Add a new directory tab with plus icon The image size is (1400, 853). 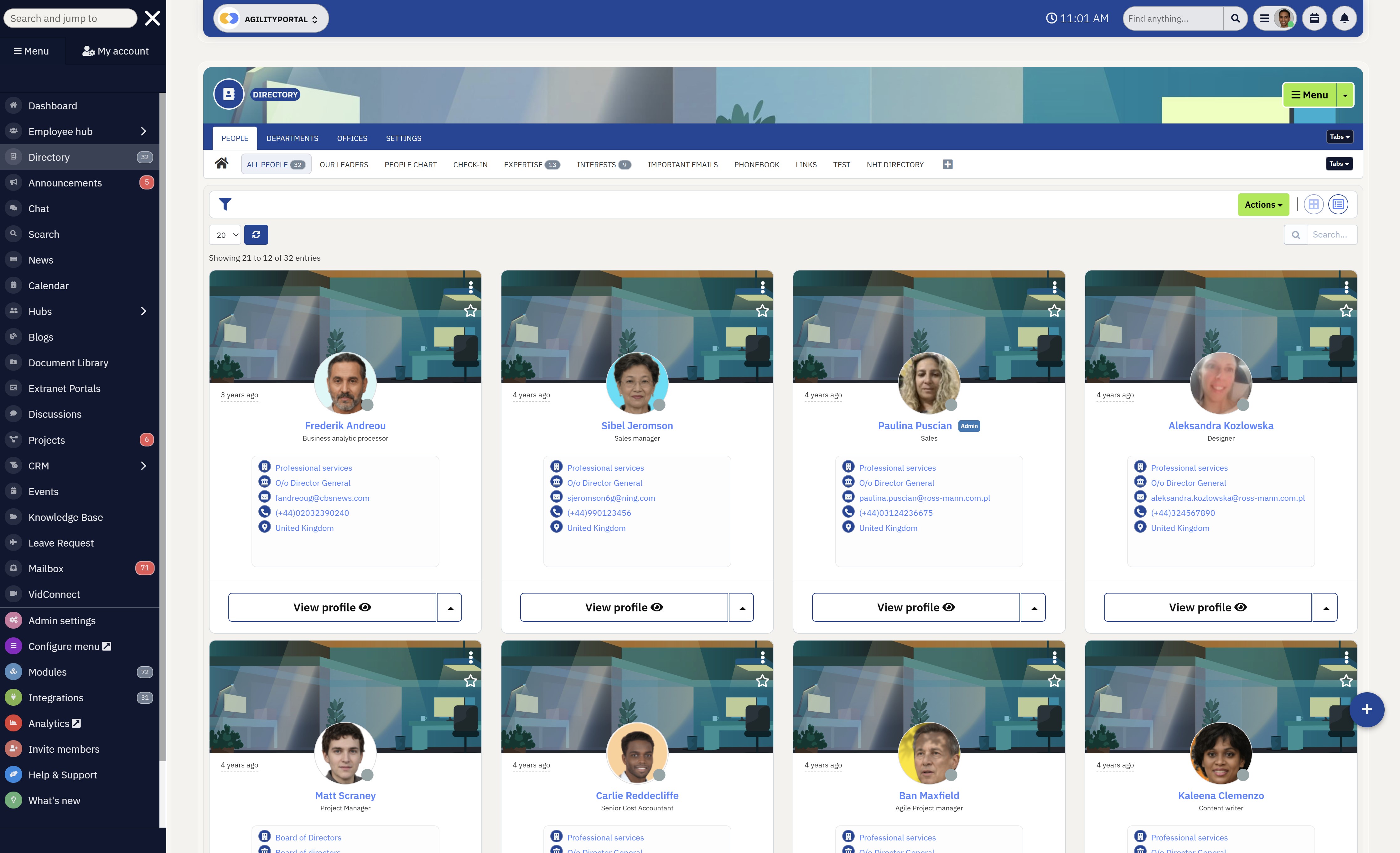pyautogui.click(x=947, y=164)
